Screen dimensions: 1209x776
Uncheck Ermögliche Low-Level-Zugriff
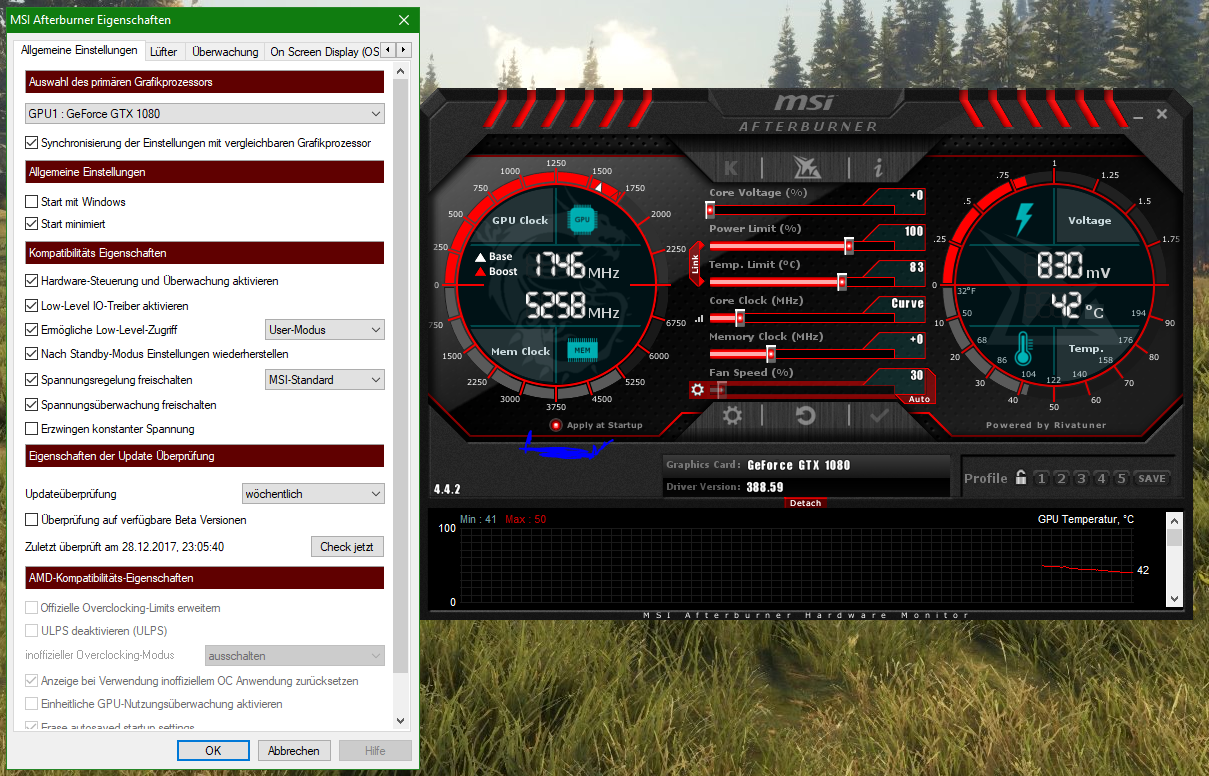pos(32,330)
